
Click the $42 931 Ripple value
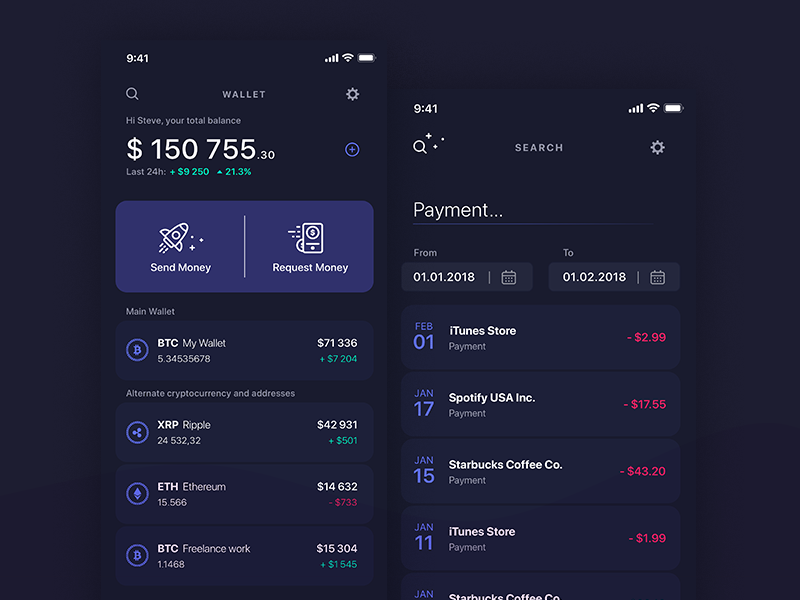tap(337, 424)
